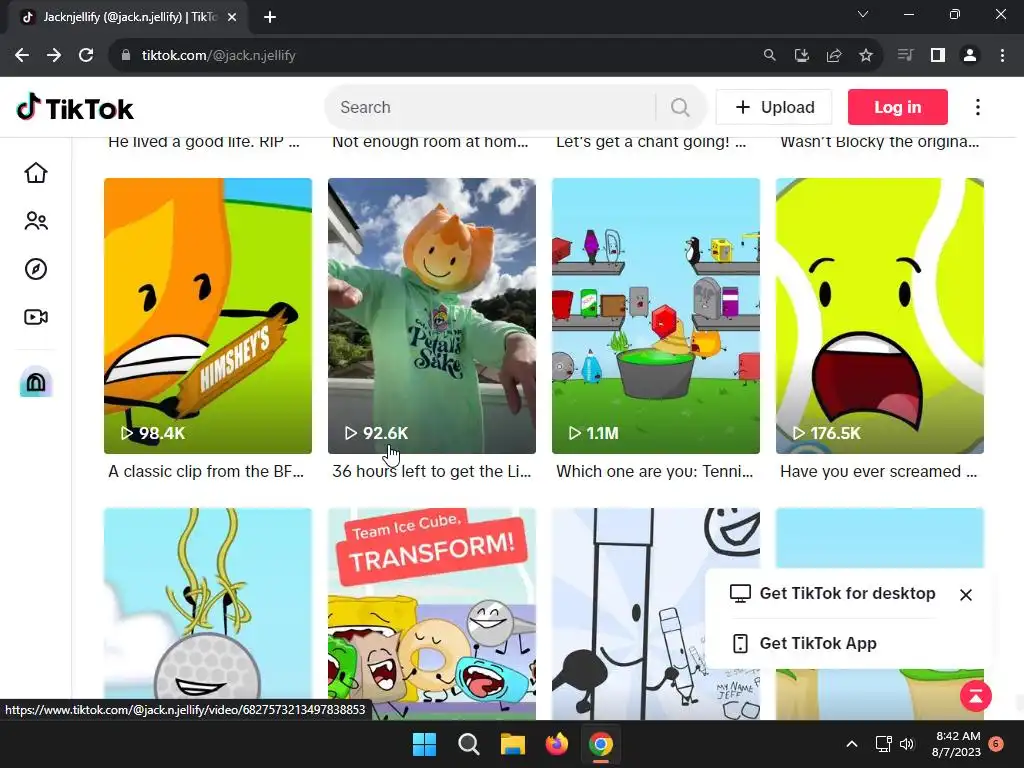Show hidden system tray icons

click(852, 744)
